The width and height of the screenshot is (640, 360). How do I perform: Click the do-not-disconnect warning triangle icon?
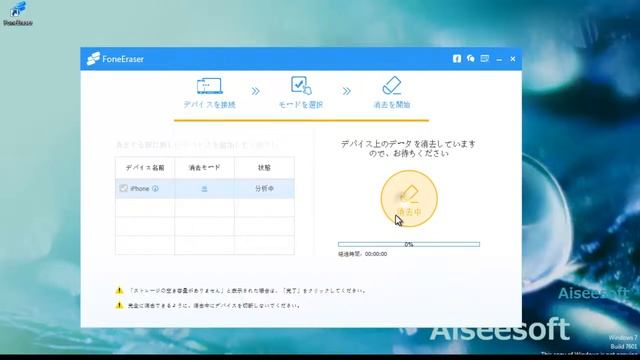119,305
